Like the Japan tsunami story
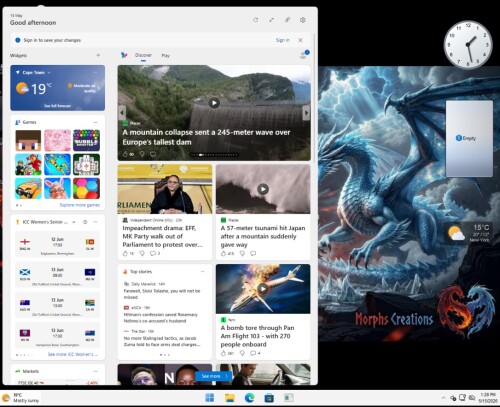Image resolution: width=500 pixels, height=407 pixels. click(x=224, y=253)
